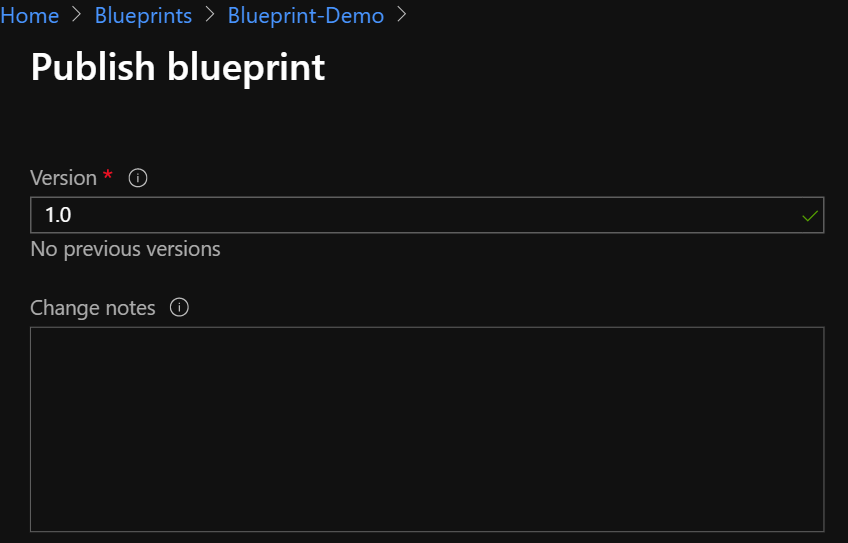Navigate to the Blueprints breadcrumb

click(143, 16)
